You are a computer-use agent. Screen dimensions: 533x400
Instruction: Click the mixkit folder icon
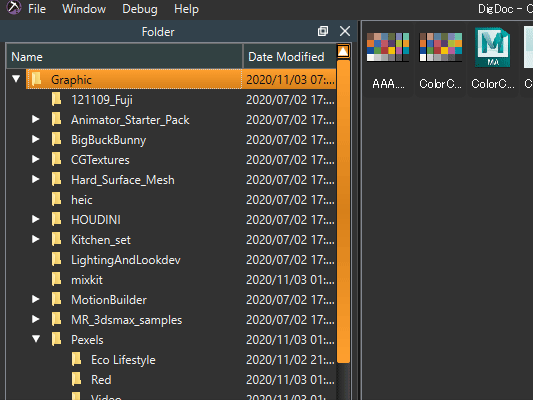pyautogui.click(x=57, y=279)
